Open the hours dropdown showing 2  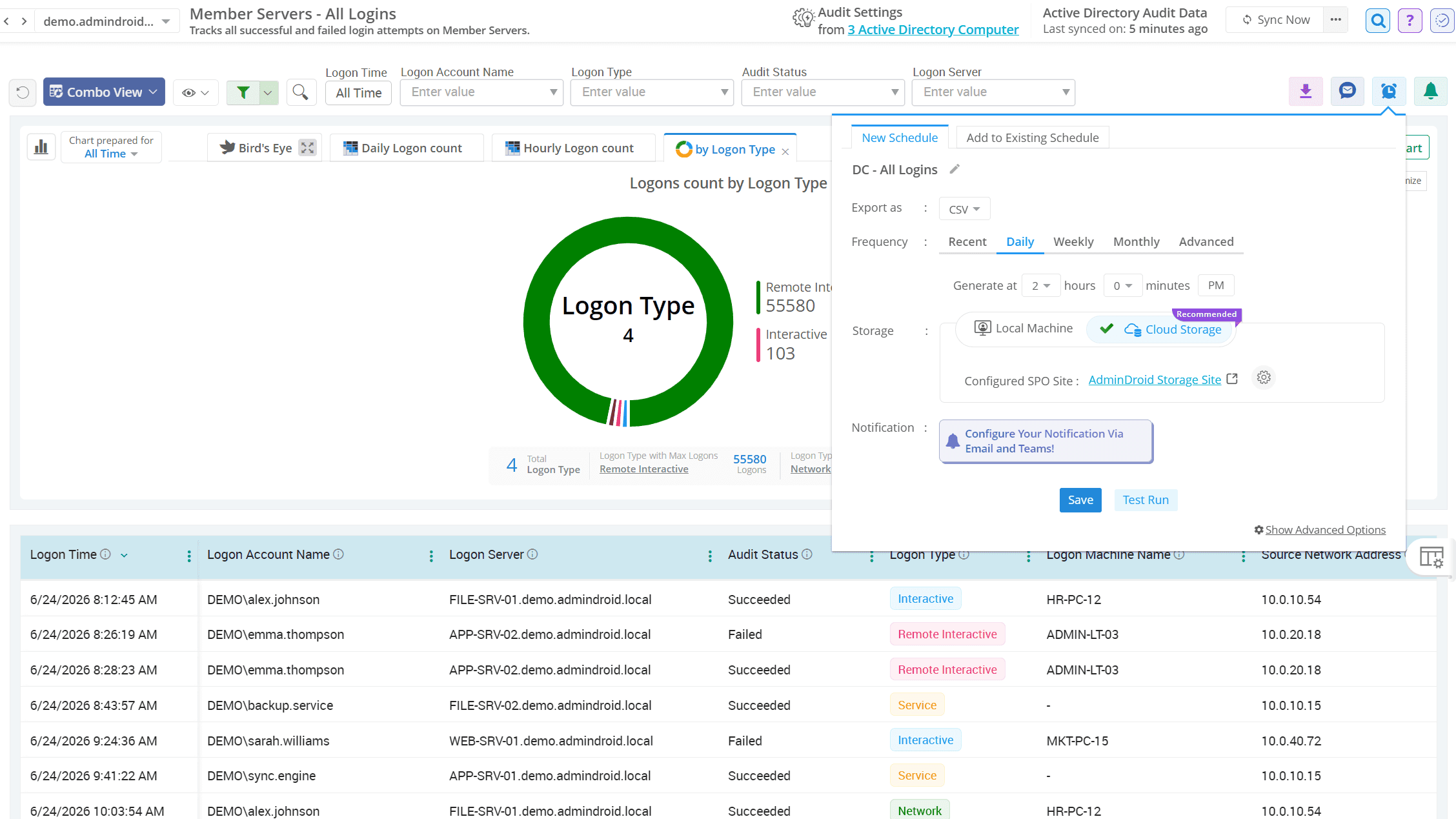coord(1041,286)
